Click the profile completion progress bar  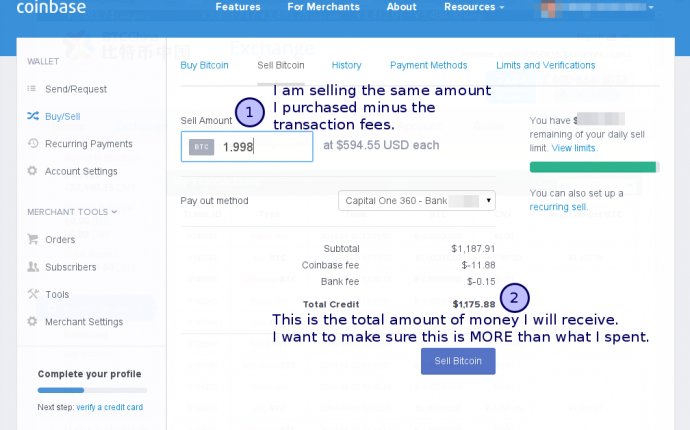92,390
